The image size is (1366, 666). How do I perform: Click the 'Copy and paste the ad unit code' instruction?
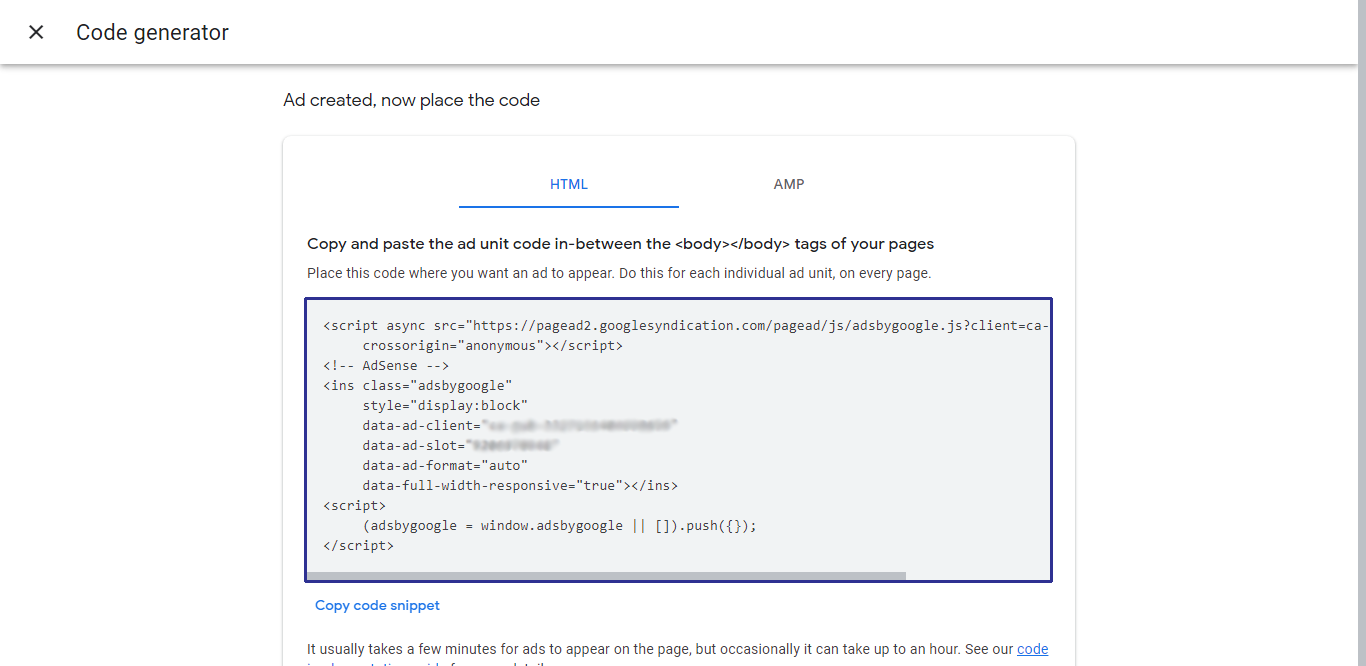click(620, 244)
